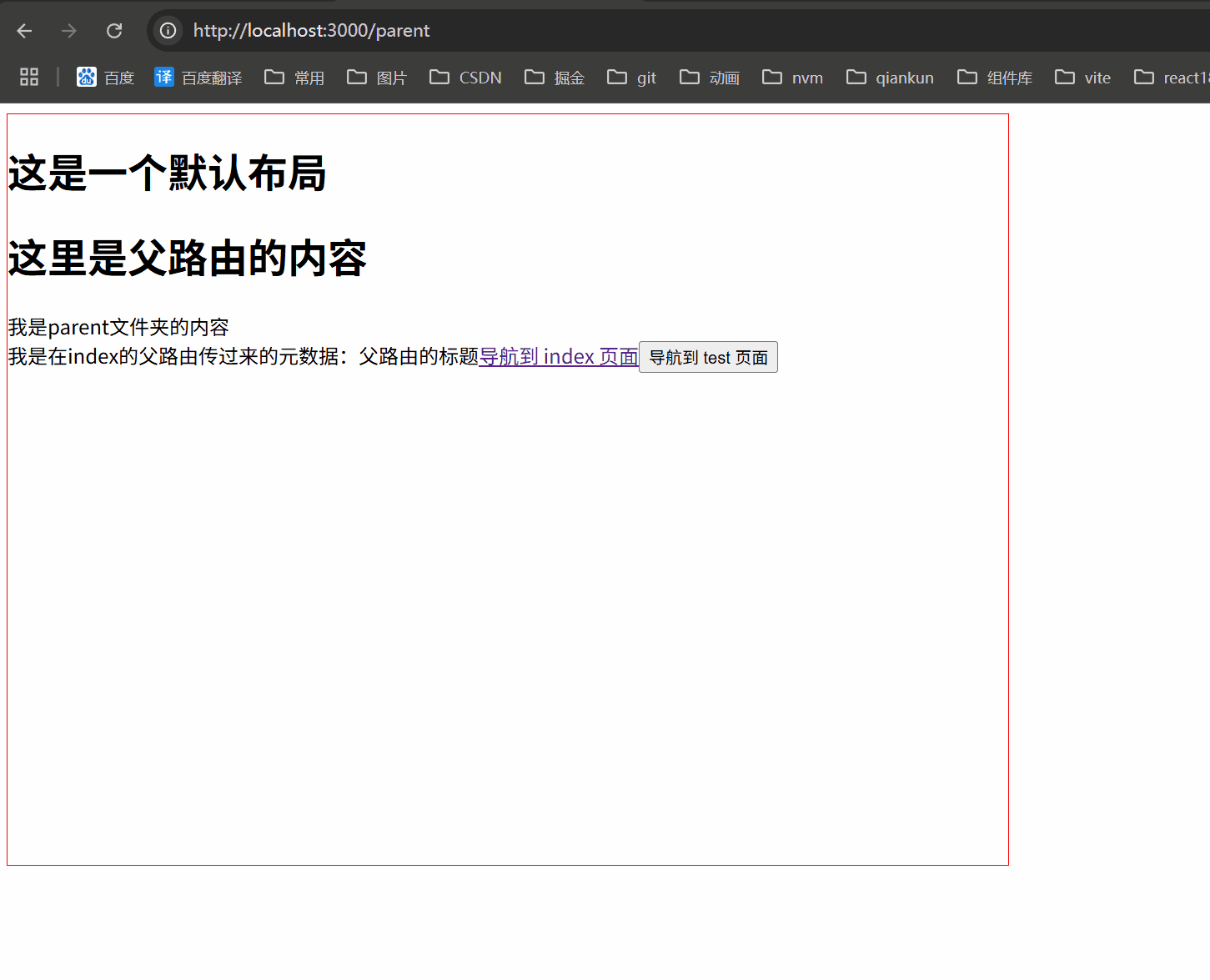Follow the 导航到 index 页面 link
This screenshot has height=980, width=1210.
tap(559, 357)
